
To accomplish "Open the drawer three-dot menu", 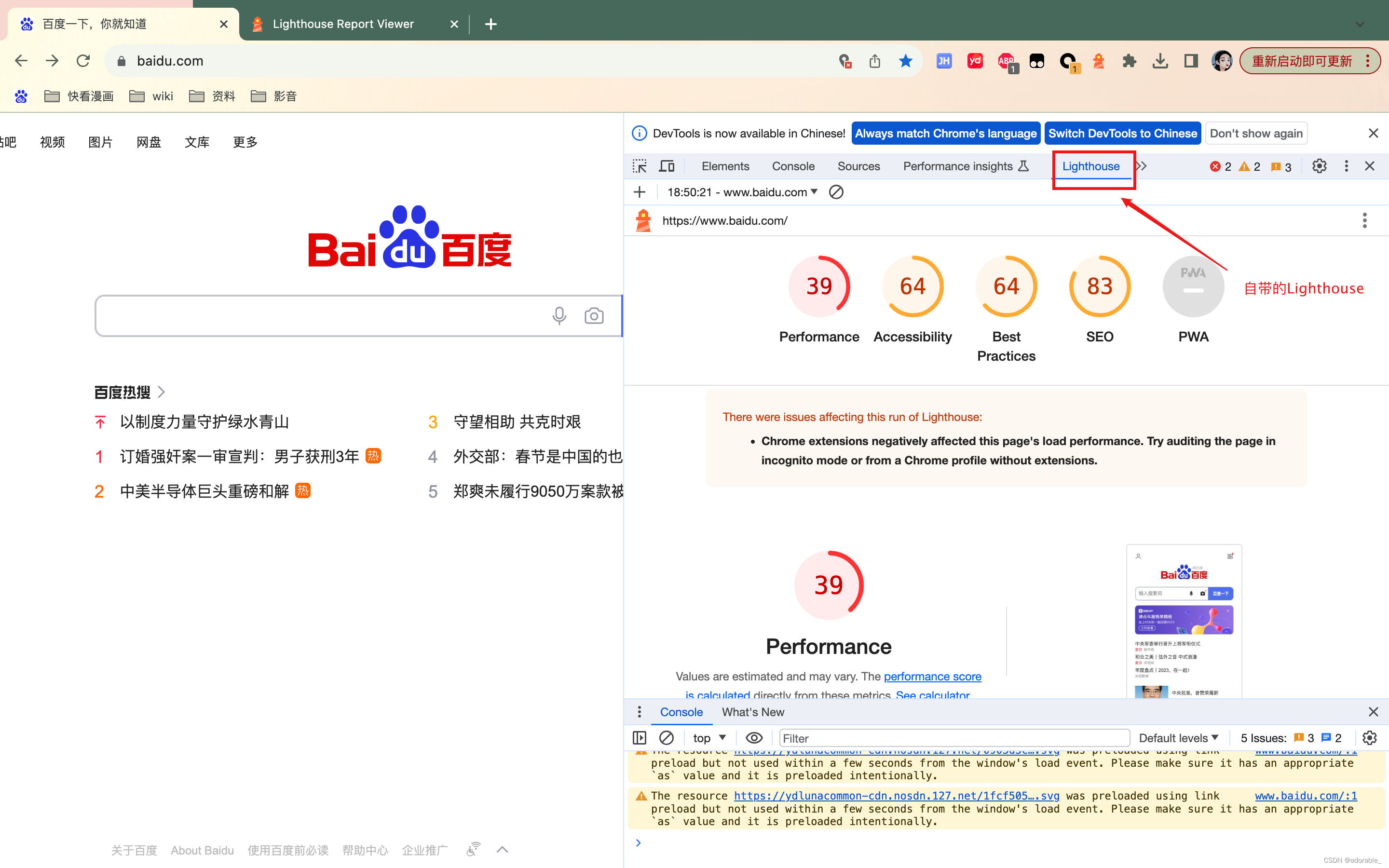I will coord(640,712).
